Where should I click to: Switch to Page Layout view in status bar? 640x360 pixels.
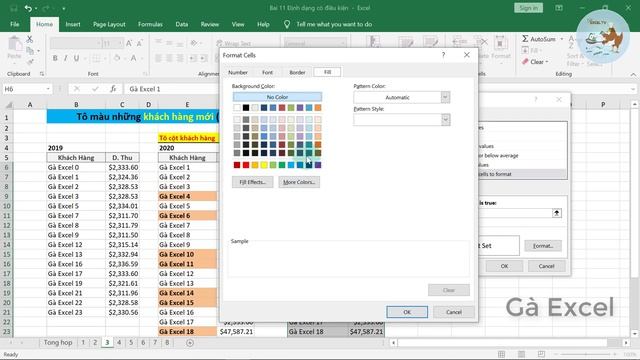[521, 354]
